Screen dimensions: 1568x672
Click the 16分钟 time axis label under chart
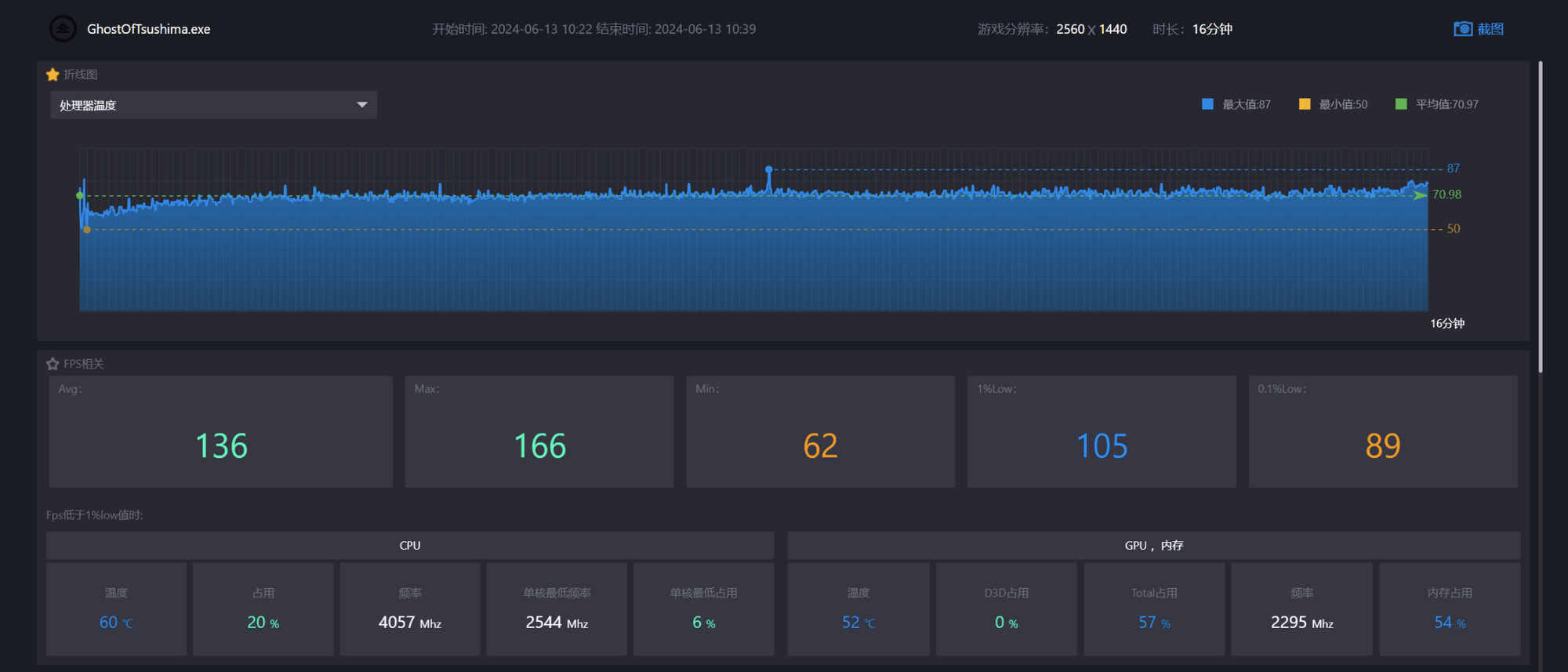tap(1447, 324)
